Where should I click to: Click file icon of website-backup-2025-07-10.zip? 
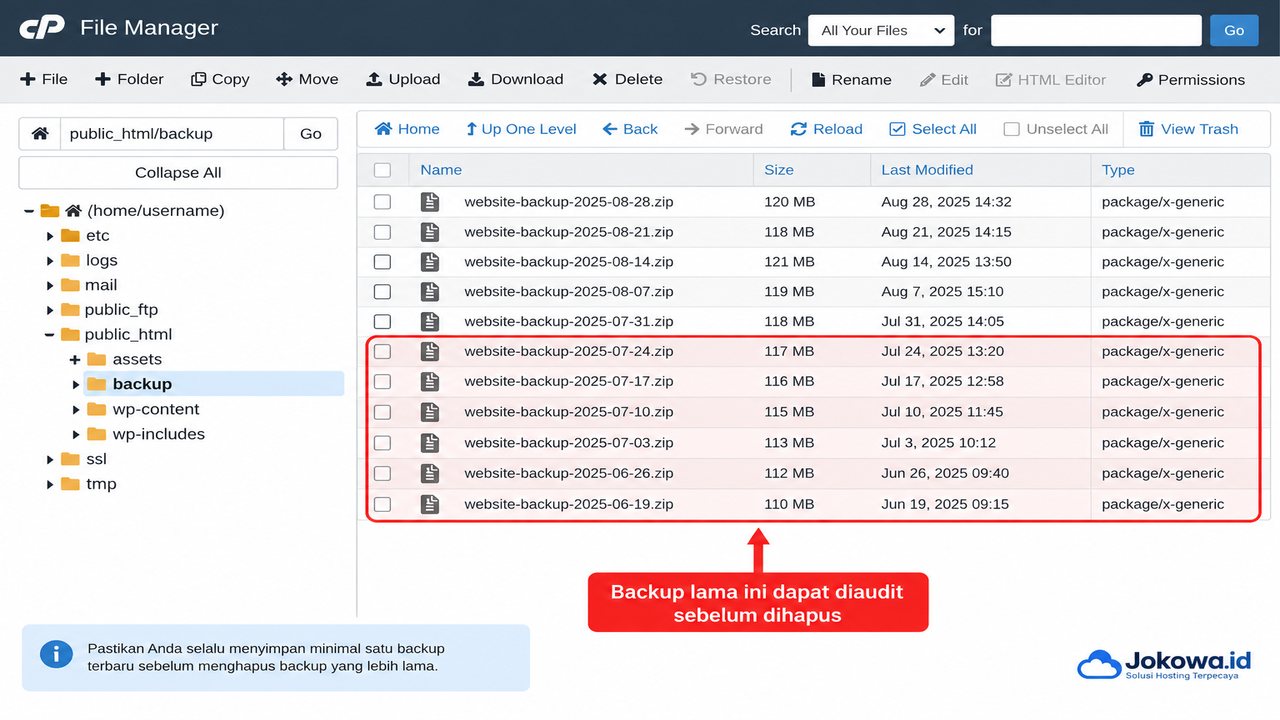(x=430, y=412)
